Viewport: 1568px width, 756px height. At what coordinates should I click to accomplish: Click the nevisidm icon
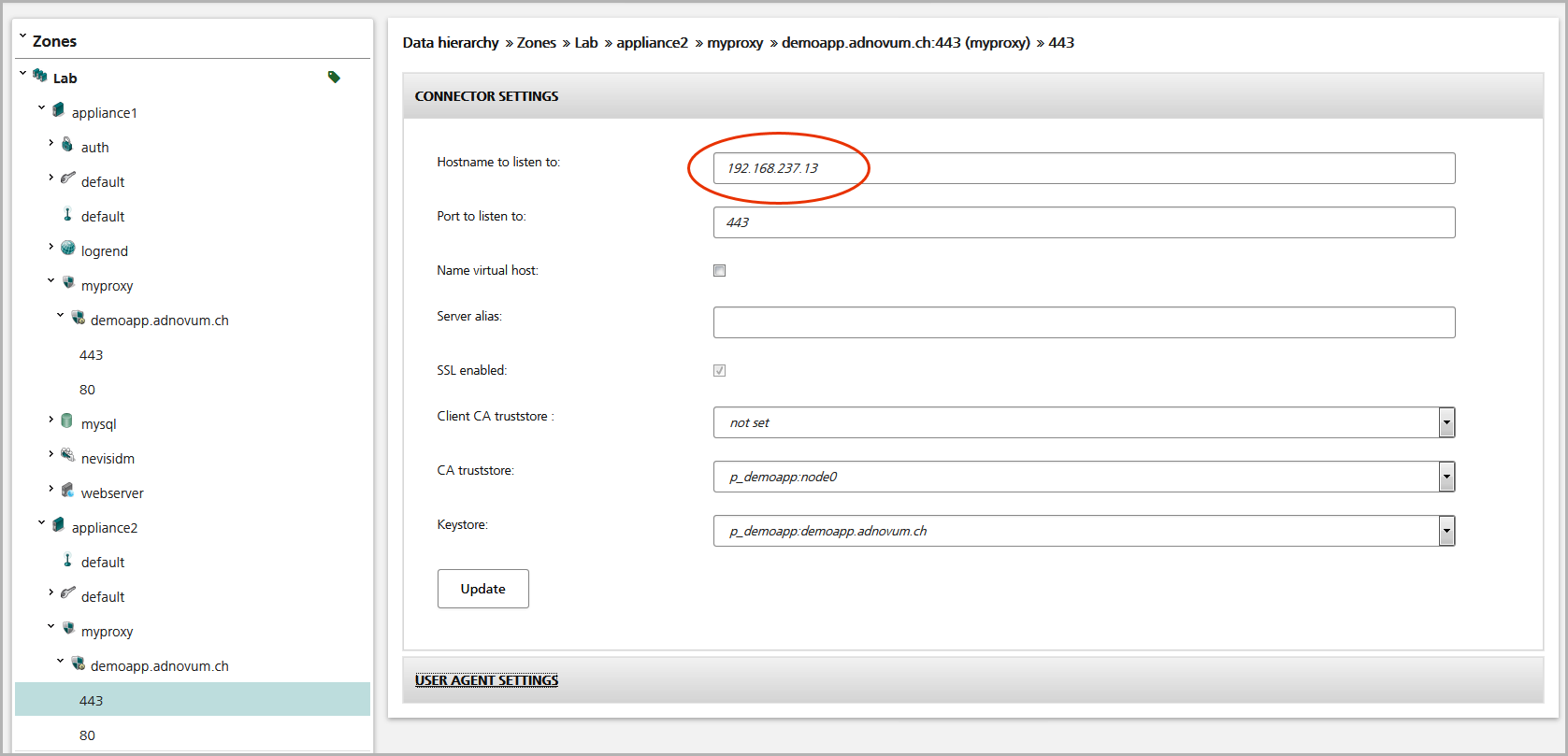coord(67,456)
